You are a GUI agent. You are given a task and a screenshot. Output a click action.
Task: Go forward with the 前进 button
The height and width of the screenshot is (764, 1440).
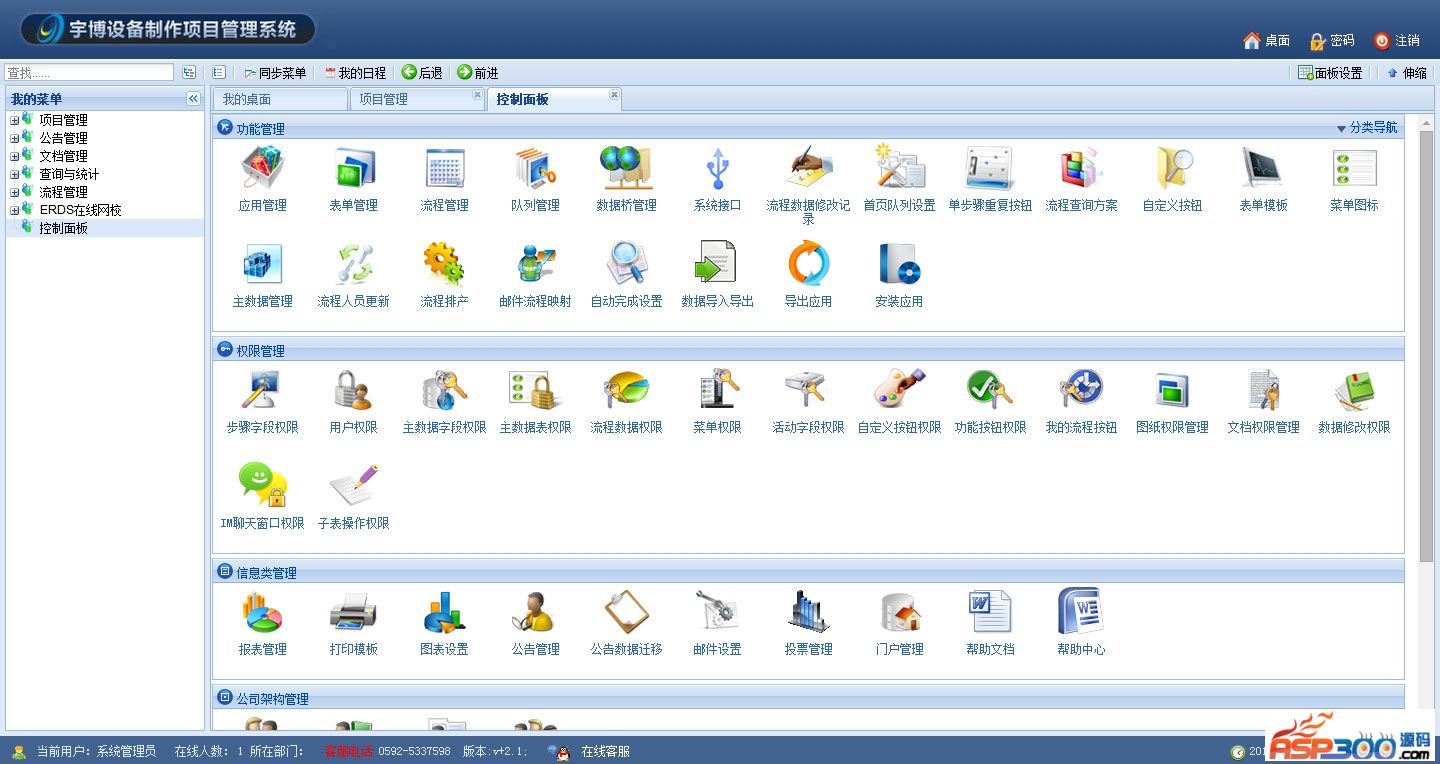[478, 73]
